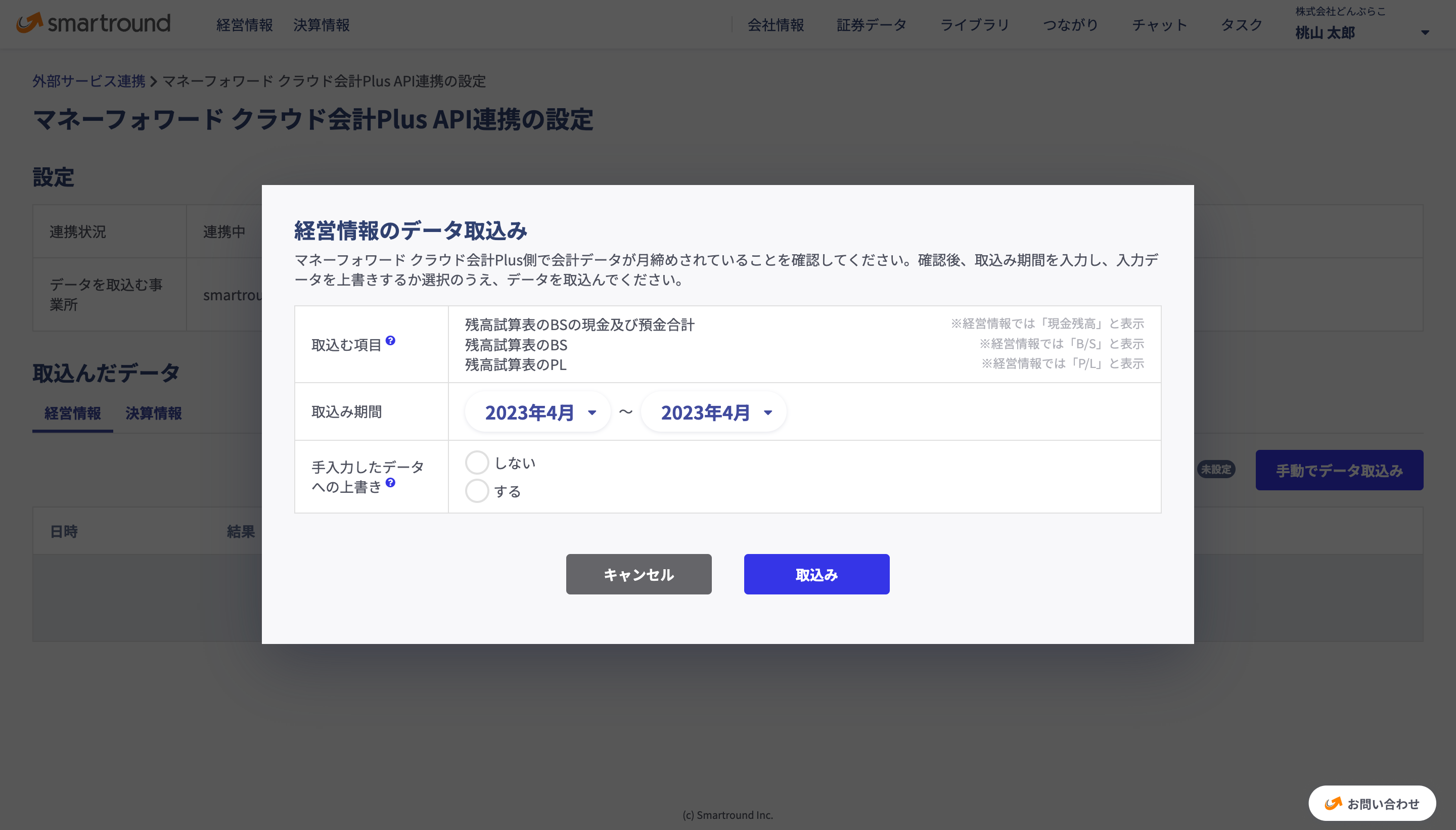Select the しない radio option
The image size is (1456, 830).
tap(477, 463)
